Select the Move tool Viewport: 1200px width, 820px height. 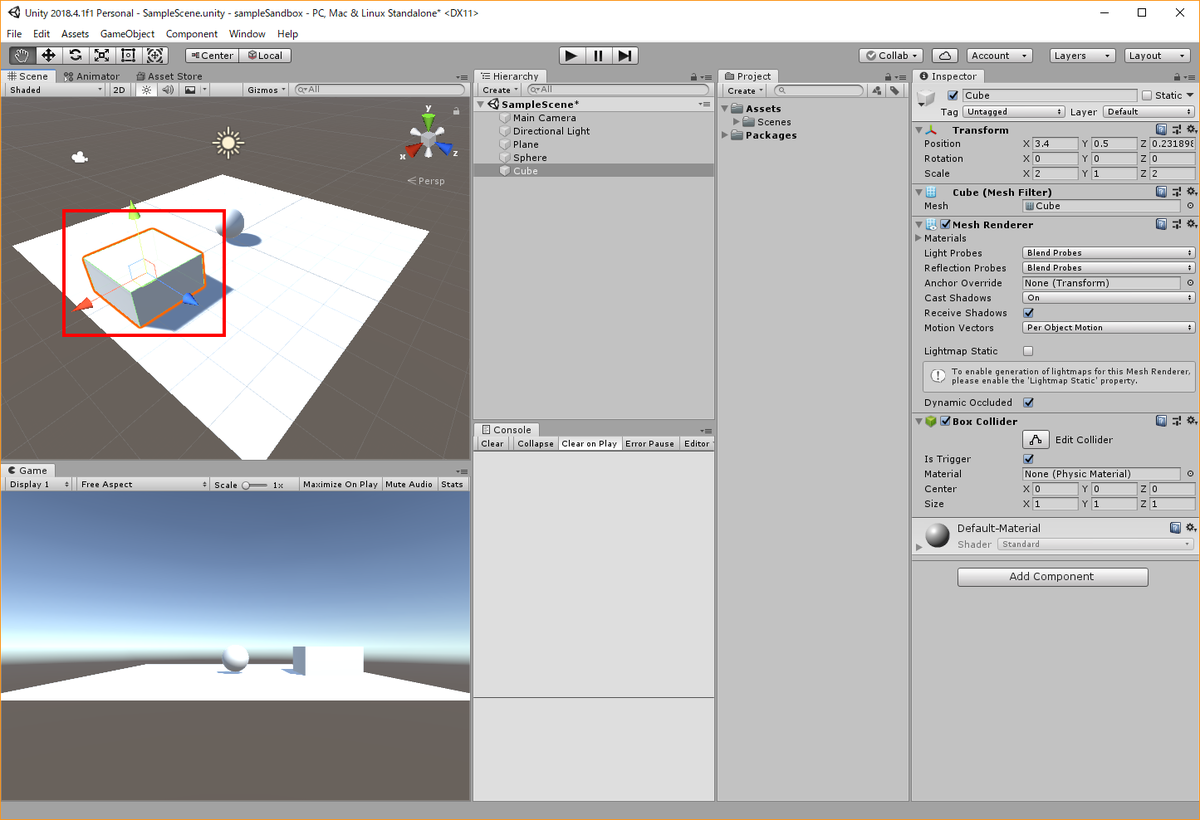pos(49,56)
